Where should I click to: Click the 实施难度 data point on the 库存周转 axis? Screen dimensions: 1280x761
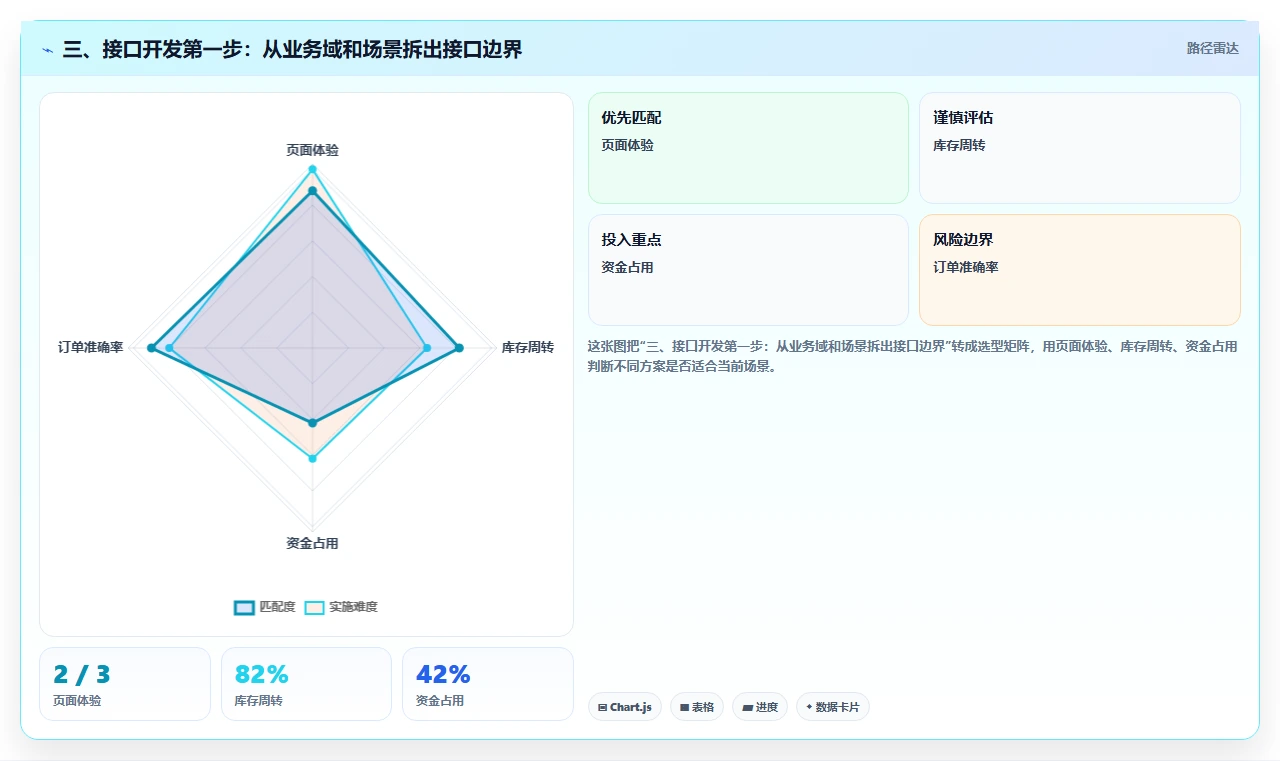[427, 348]
